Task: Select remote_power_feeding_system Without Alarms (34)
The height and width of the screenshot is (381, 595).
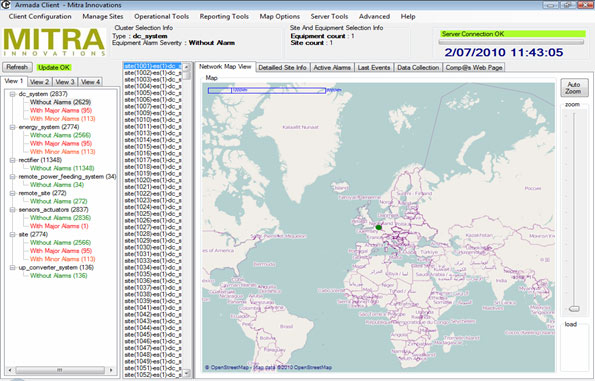Action: point(57,185)
